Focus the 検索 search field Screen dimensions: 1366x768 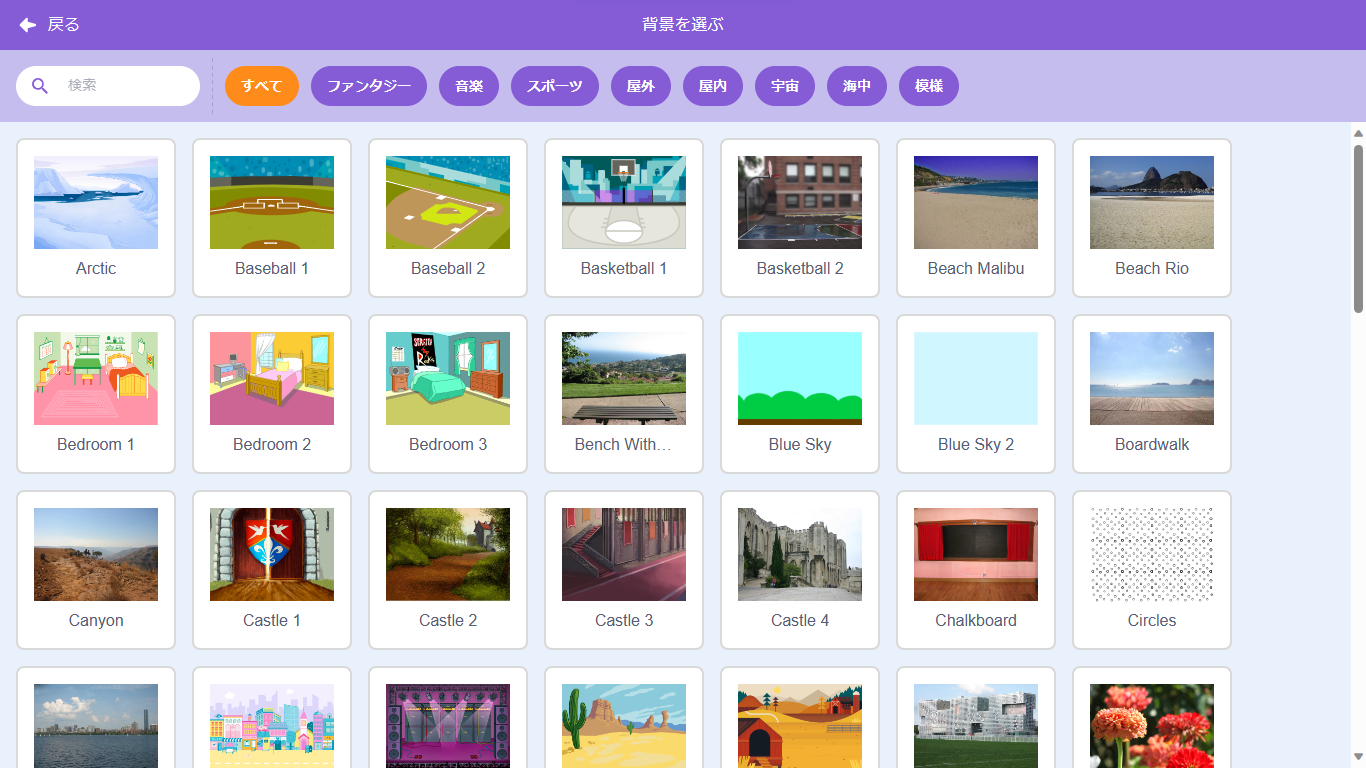pos(108,86)
